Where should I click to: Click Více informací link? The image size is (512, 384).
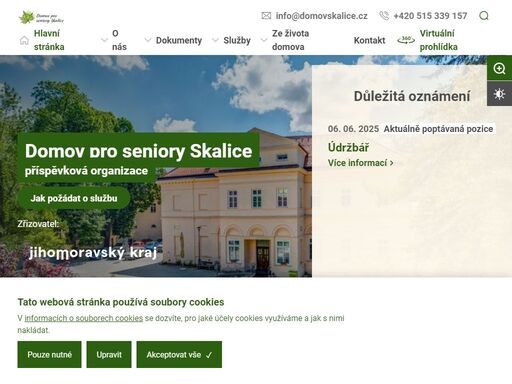pos(360,163)
